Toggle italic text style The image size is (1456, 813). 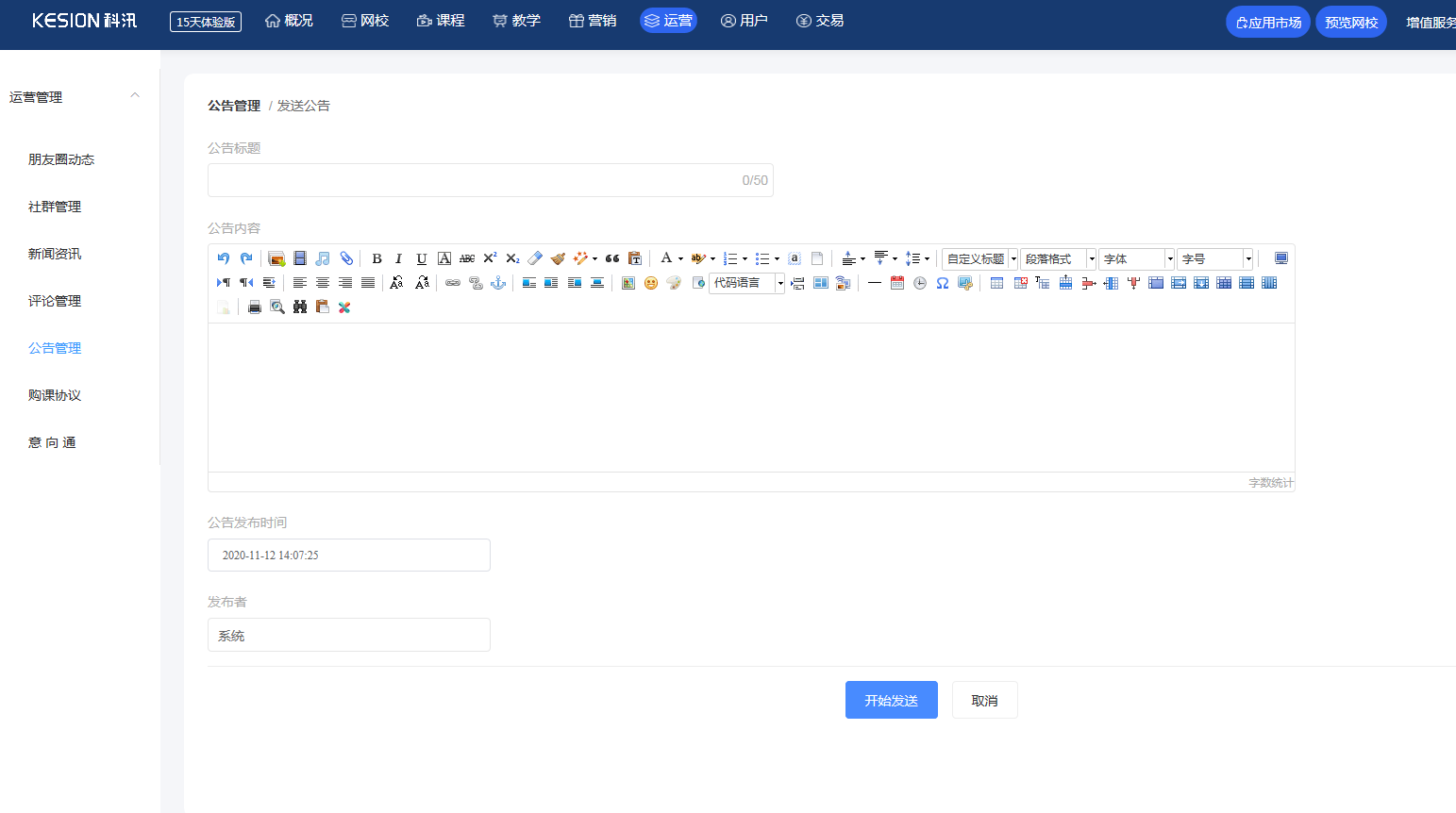click(398, 258)
